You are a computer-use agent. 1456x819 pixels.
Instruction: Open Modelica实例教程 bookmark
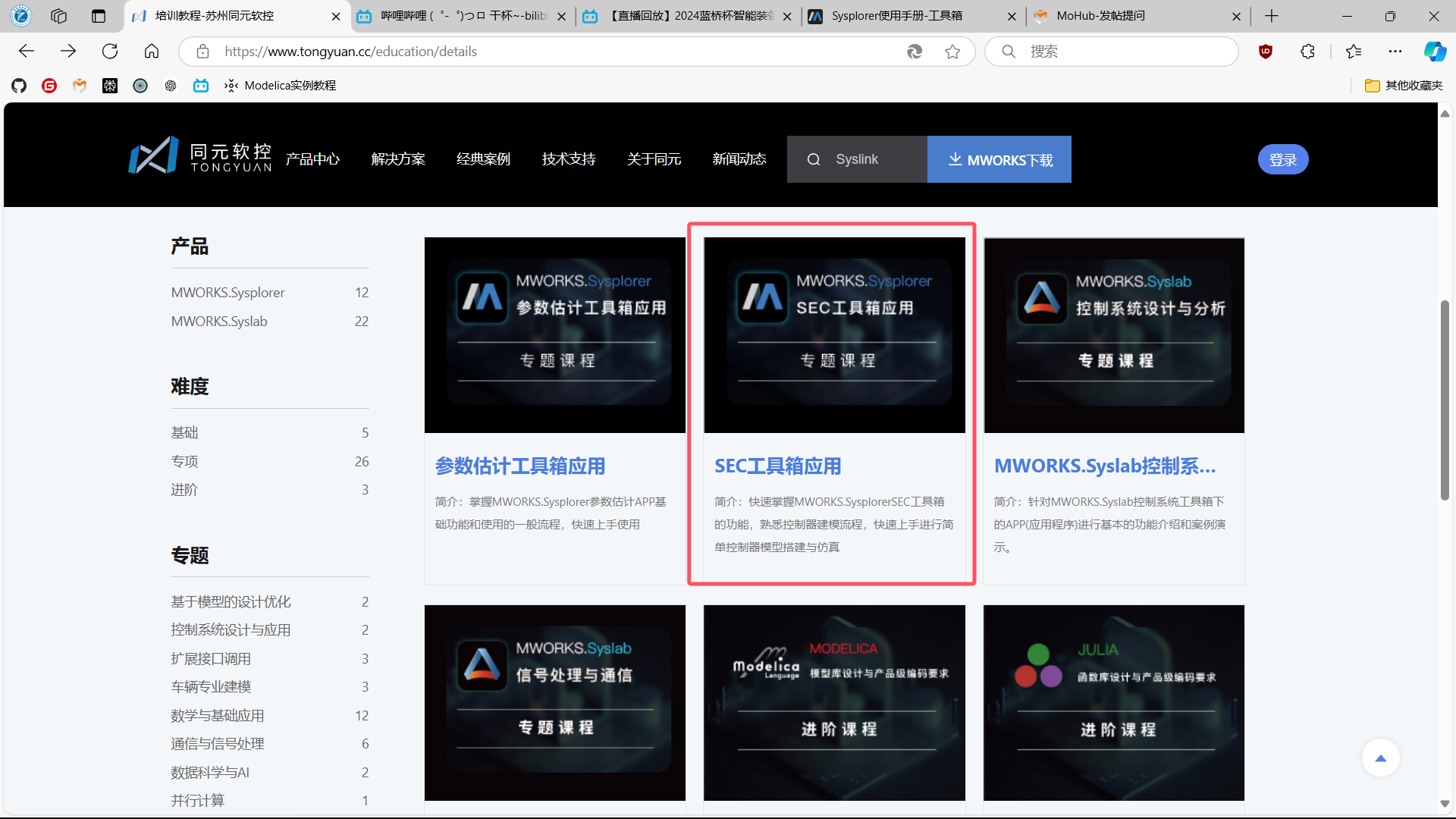click(x=281, y=86)
